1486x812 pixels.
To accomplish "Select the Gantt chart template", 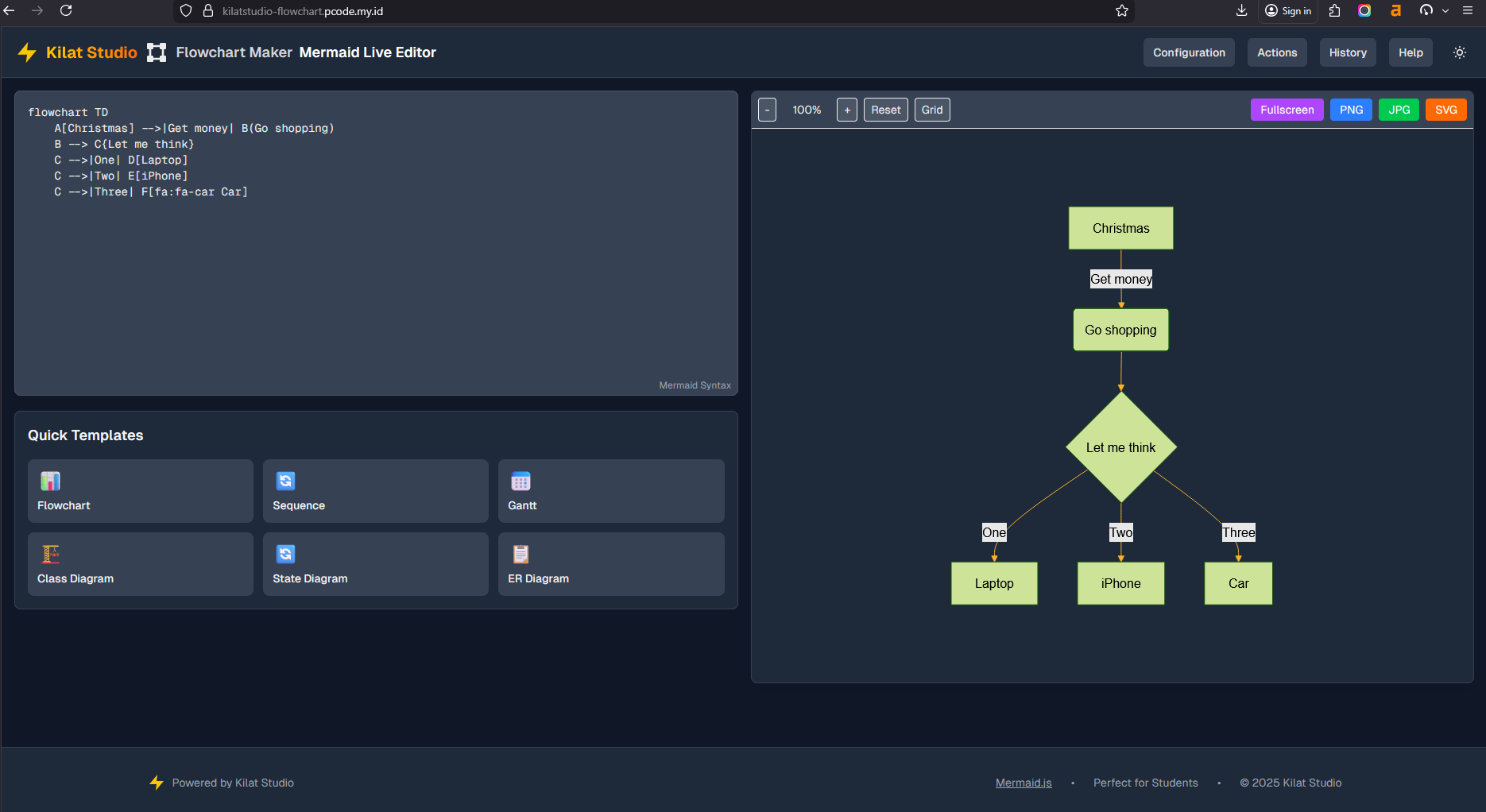I will (x=610, y=490).
